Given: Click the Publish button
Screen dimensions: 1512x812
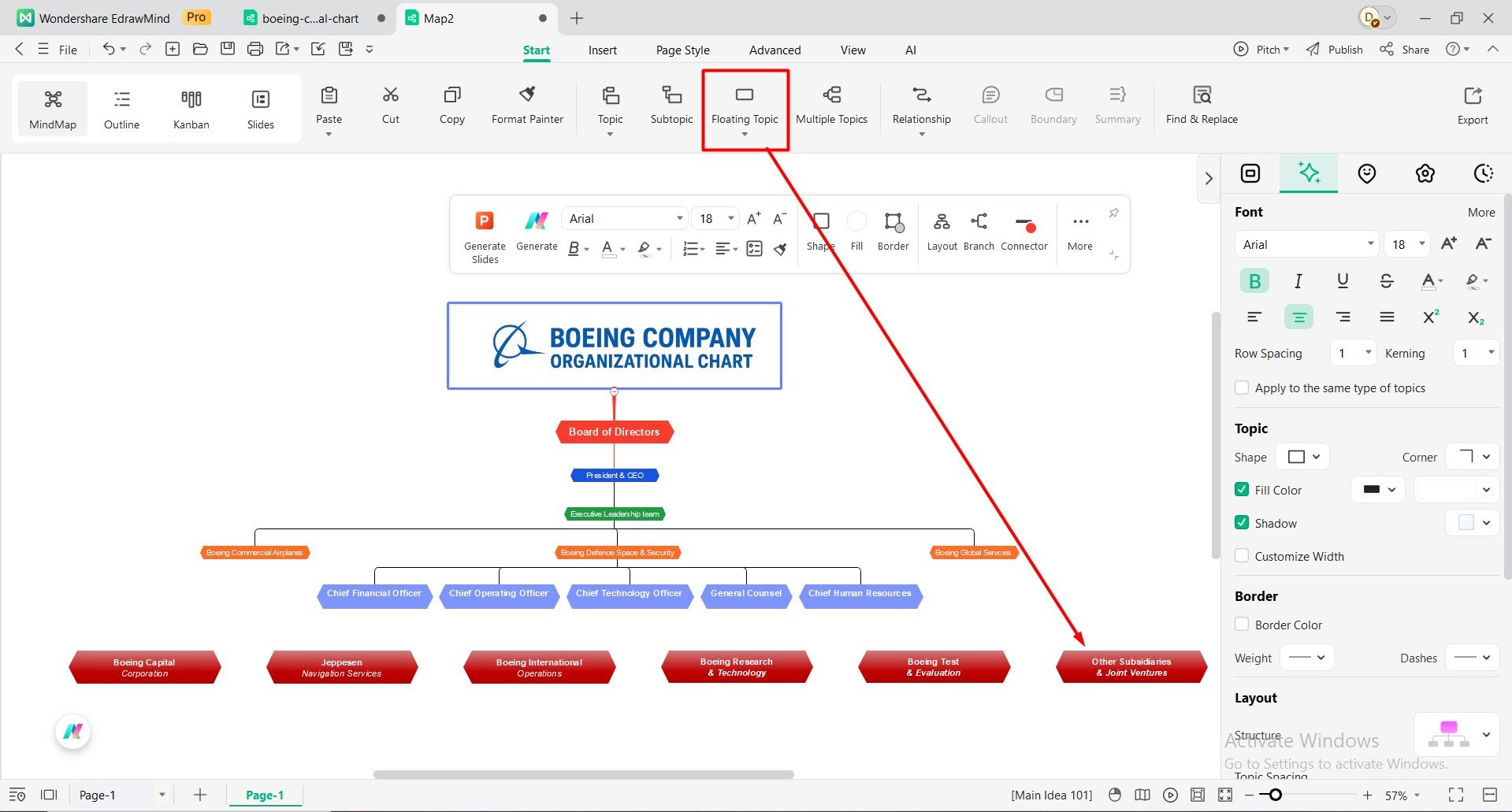Looking at the screenshot, I should coord(1334,49).
